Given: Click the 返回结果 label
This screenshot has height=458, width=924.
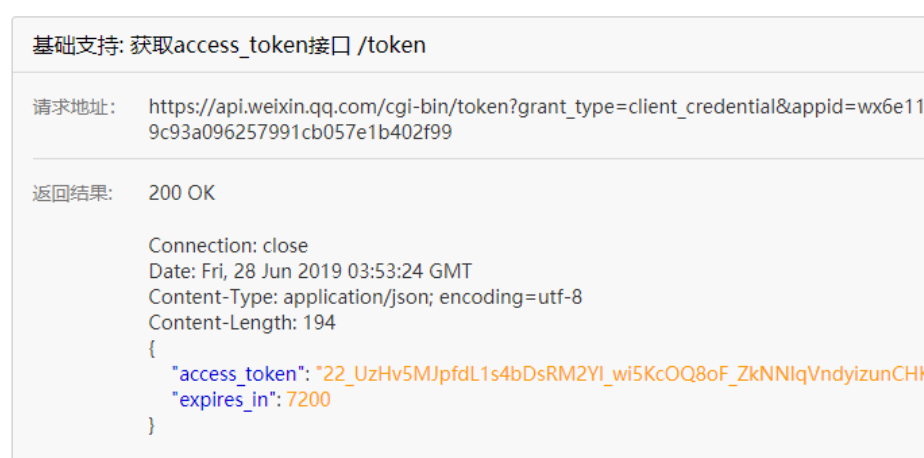Looking at the screenshot, I should (x=74, y=193).
